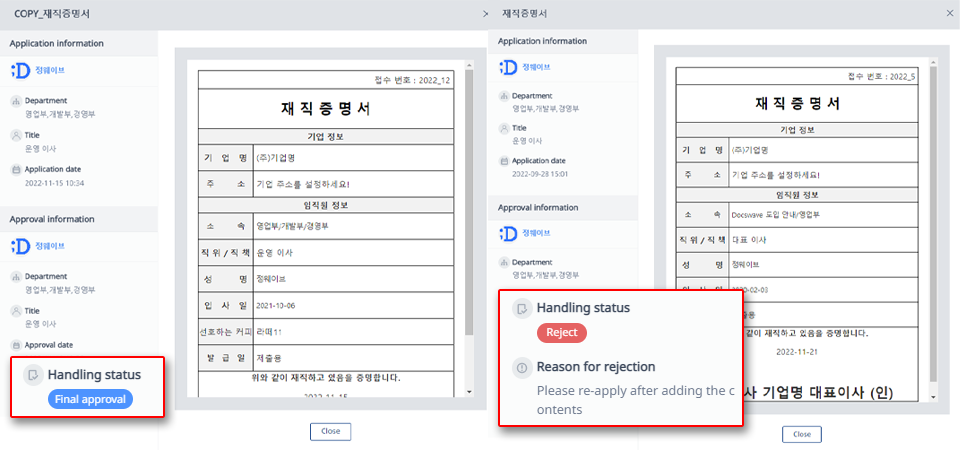Click the Approval information header in COPY_재직증명서 dialog
960x450 pixels.
[51, 219]
